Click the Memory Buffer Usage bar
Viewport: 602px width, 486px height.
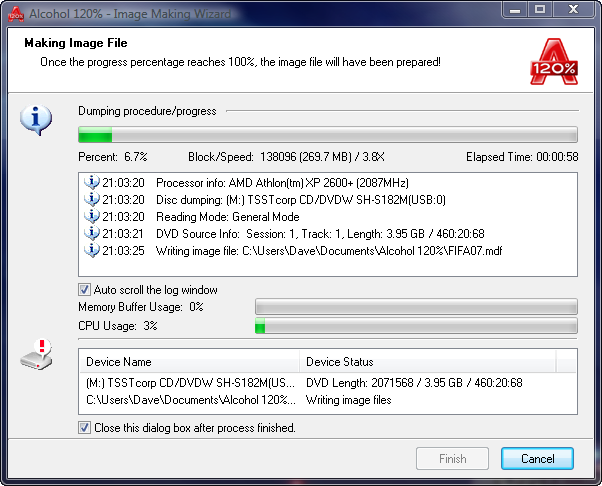click(416, 307)
